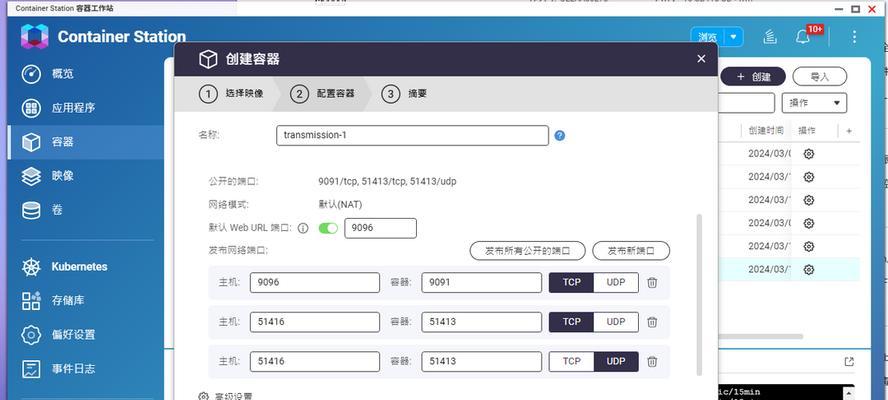Go to step 3 摘要
888x400 pixels.
click(404, 93)
